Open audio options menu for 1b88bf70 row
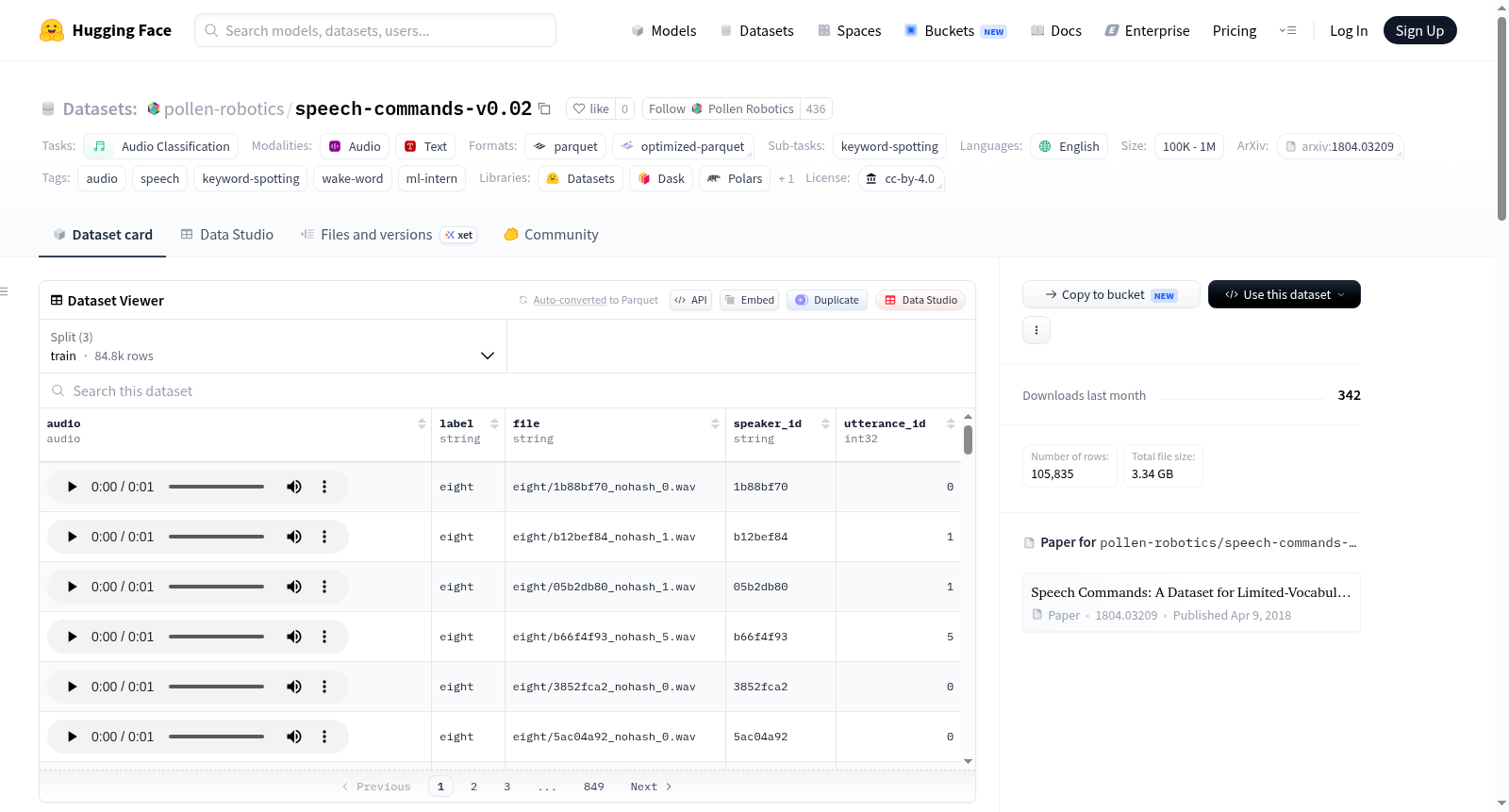The image size is (1509, 812). point(324,487)
